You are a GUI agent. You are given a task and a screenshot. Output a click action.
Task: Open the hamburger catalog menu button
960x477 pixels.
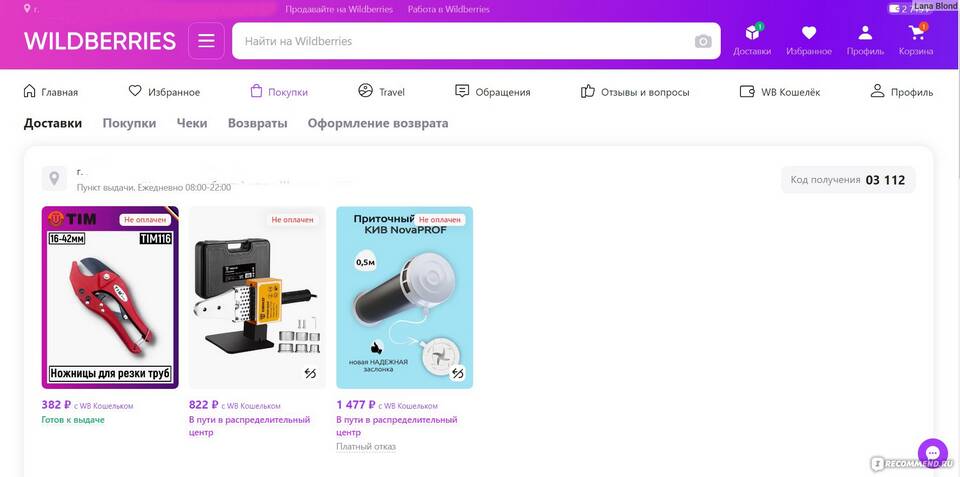[206, 41]
